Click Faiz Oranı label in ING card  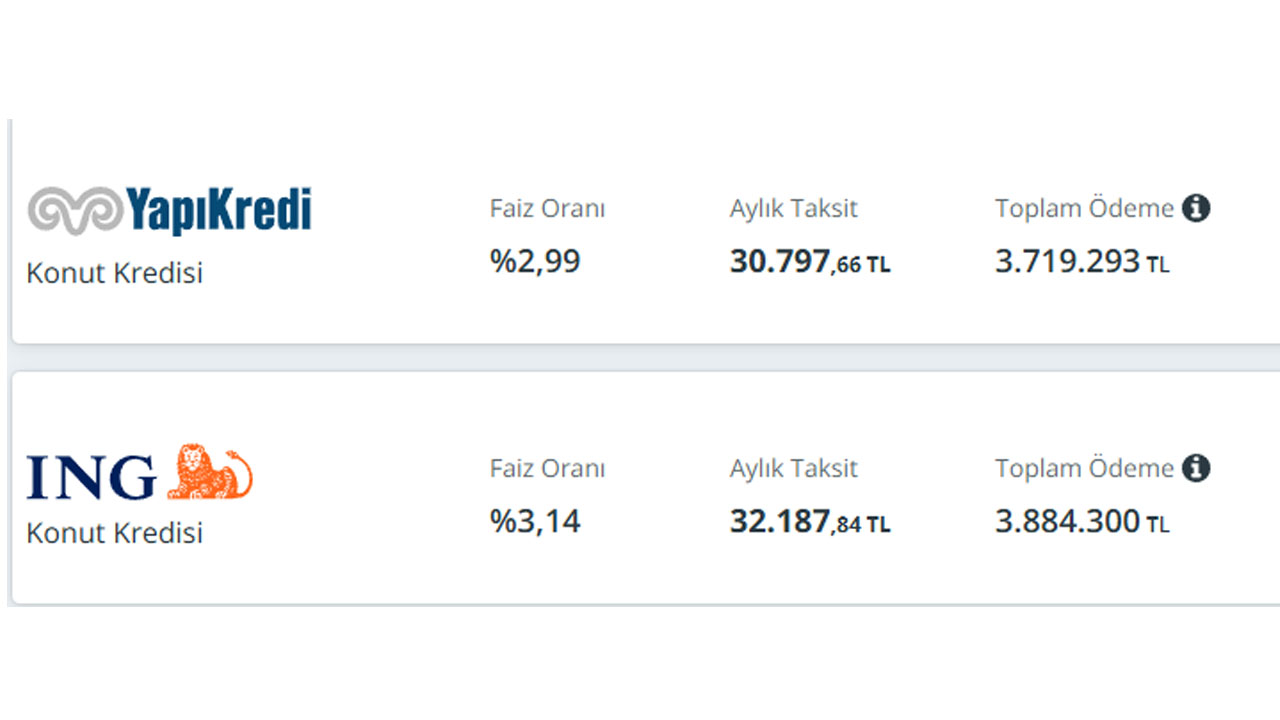[547, 469]
